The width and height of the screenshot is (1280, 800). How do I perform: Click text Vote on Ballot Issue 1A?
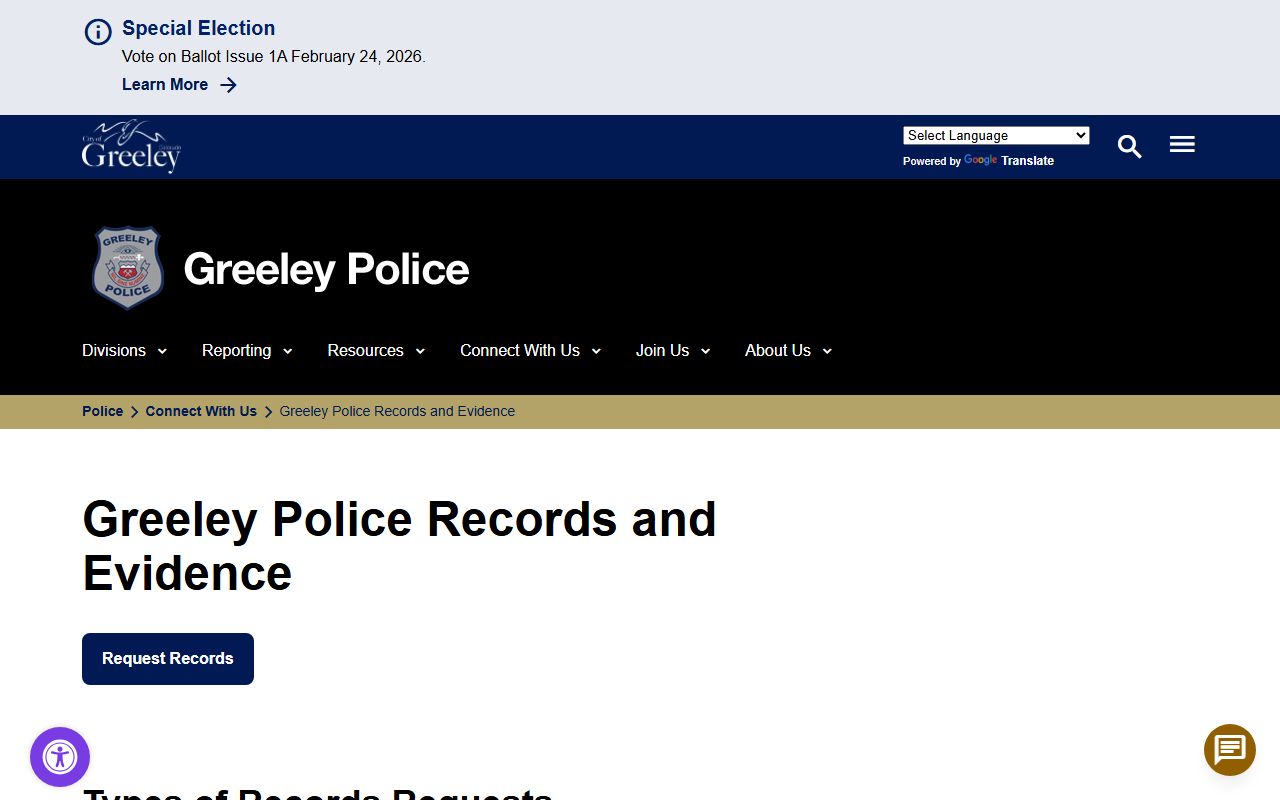pyautogui.click(x=204, y=57)
